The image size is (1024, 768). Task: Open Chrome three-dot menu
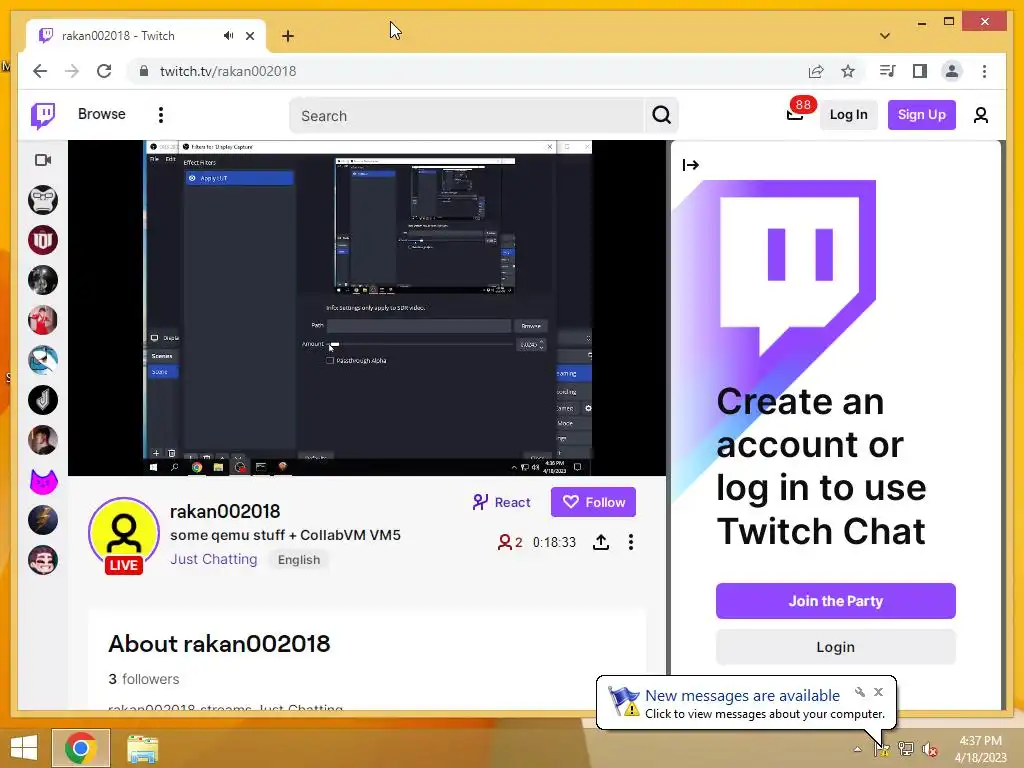tap(984, 71)
